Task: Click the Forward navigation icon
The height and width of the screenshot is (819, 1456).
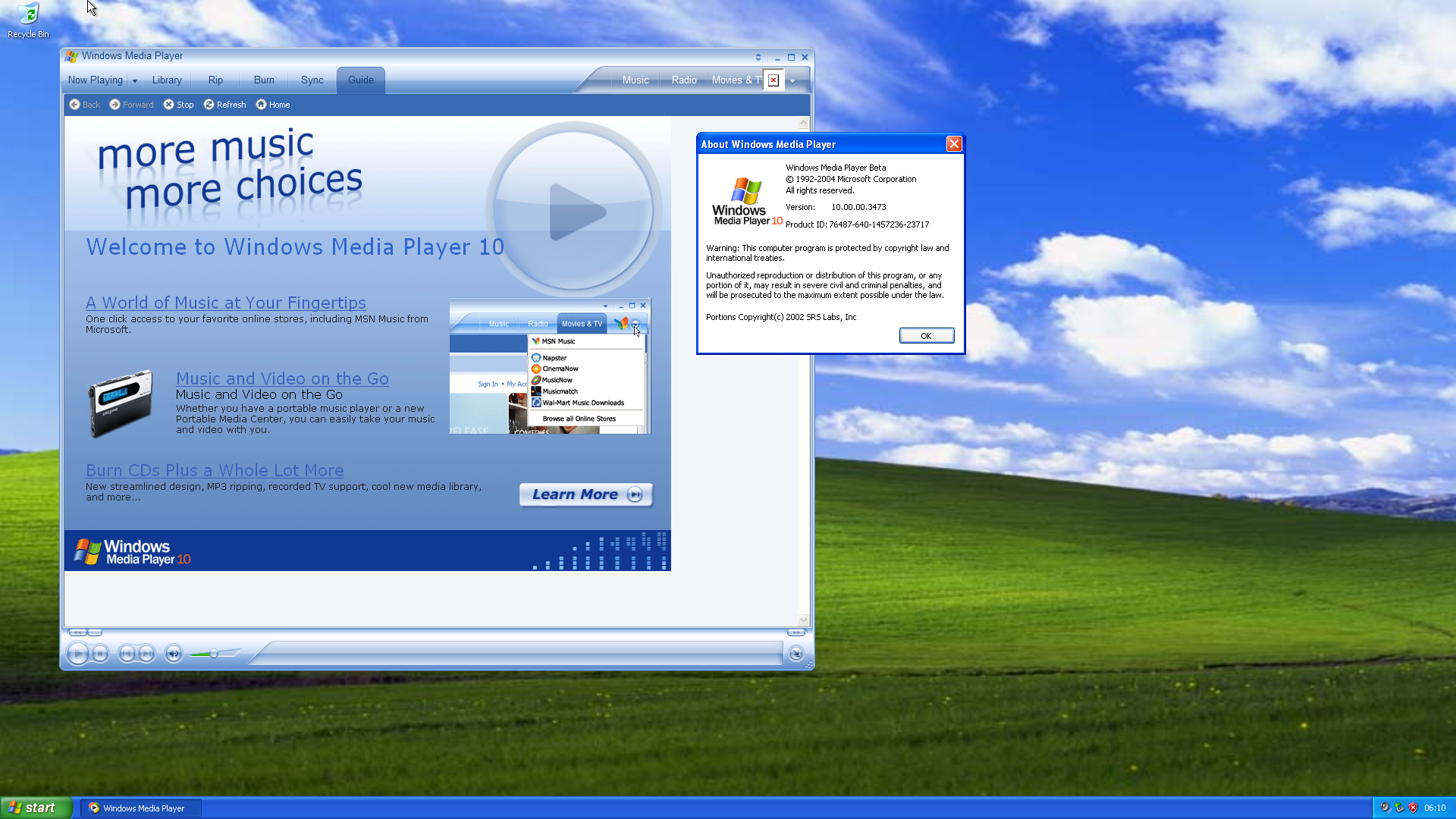Action: [x=115, y=105]
